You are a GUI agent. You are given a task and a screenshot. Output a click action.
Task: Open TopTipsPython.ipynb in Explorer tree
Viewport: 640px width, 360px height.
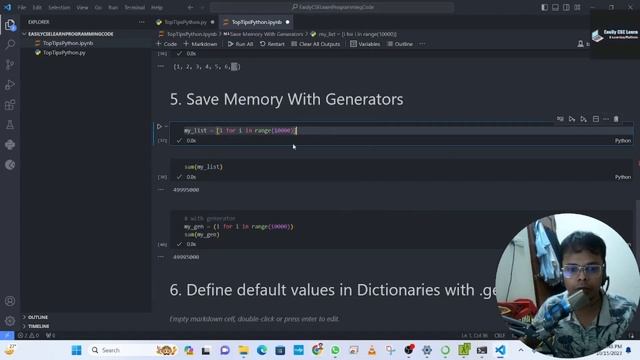point(68,43)
